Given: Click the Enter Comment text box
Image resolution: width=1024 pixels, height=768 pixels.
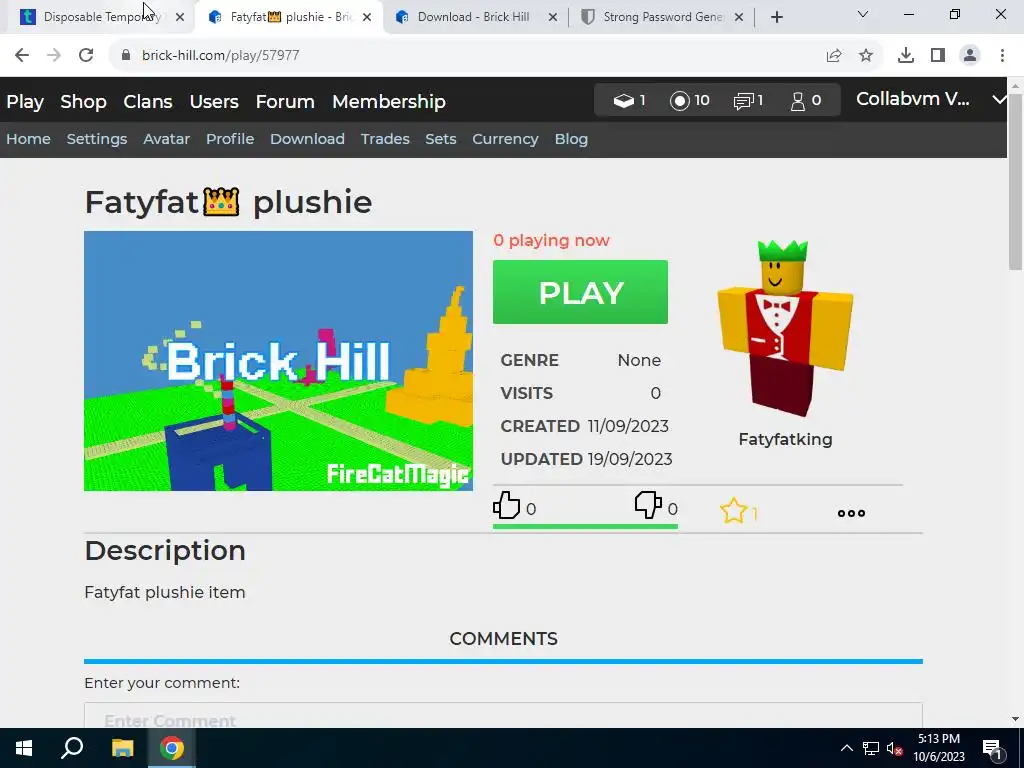Looking at the screenshot, I should click(x=503, y=716).
